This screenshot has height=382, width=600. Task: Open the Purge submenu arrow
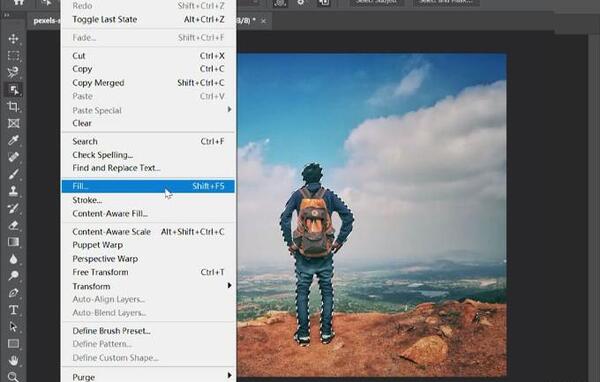point(229,375)
